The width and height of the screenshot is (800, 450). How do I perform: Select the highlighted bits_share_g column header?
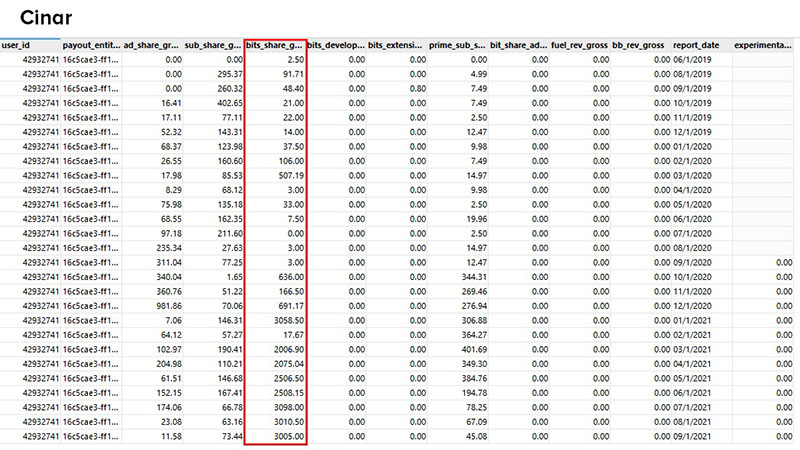275,46
